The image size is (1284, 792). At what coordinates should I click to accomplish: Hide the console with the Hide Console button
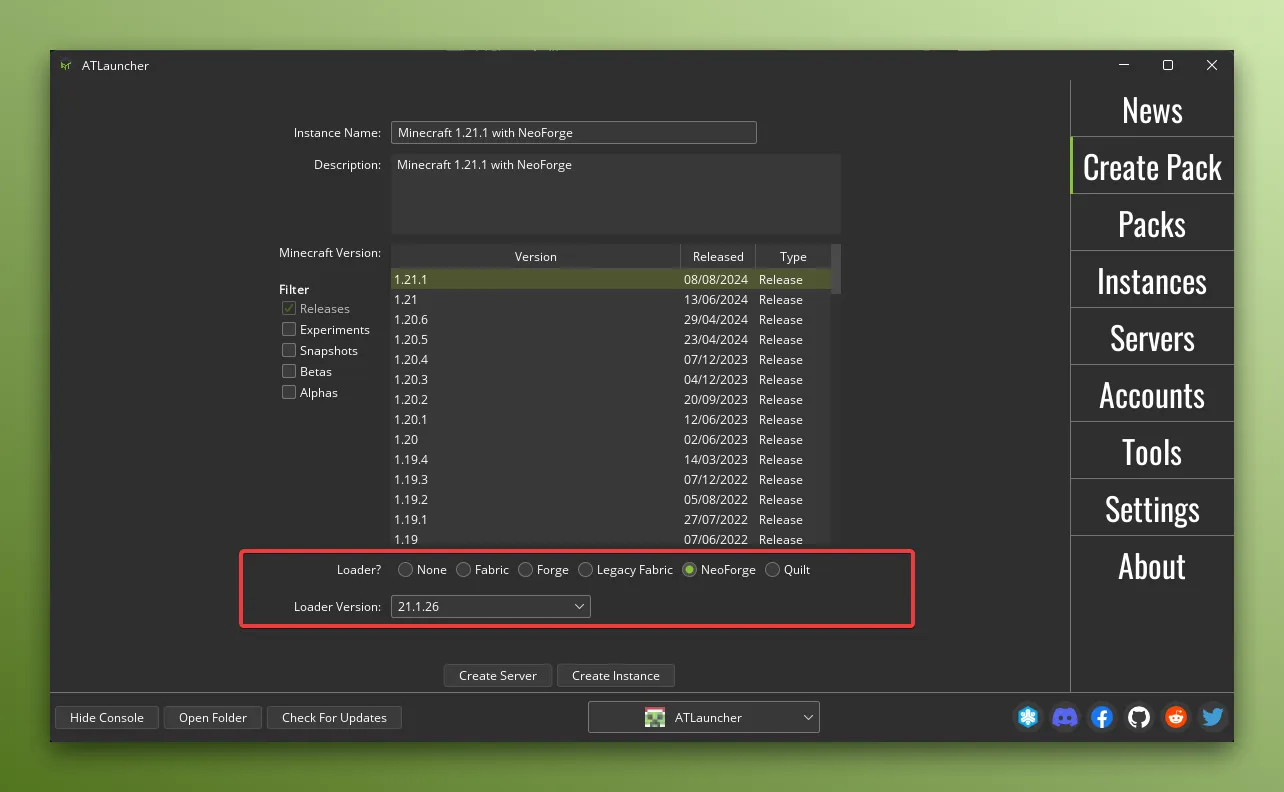tap(106, 717)
